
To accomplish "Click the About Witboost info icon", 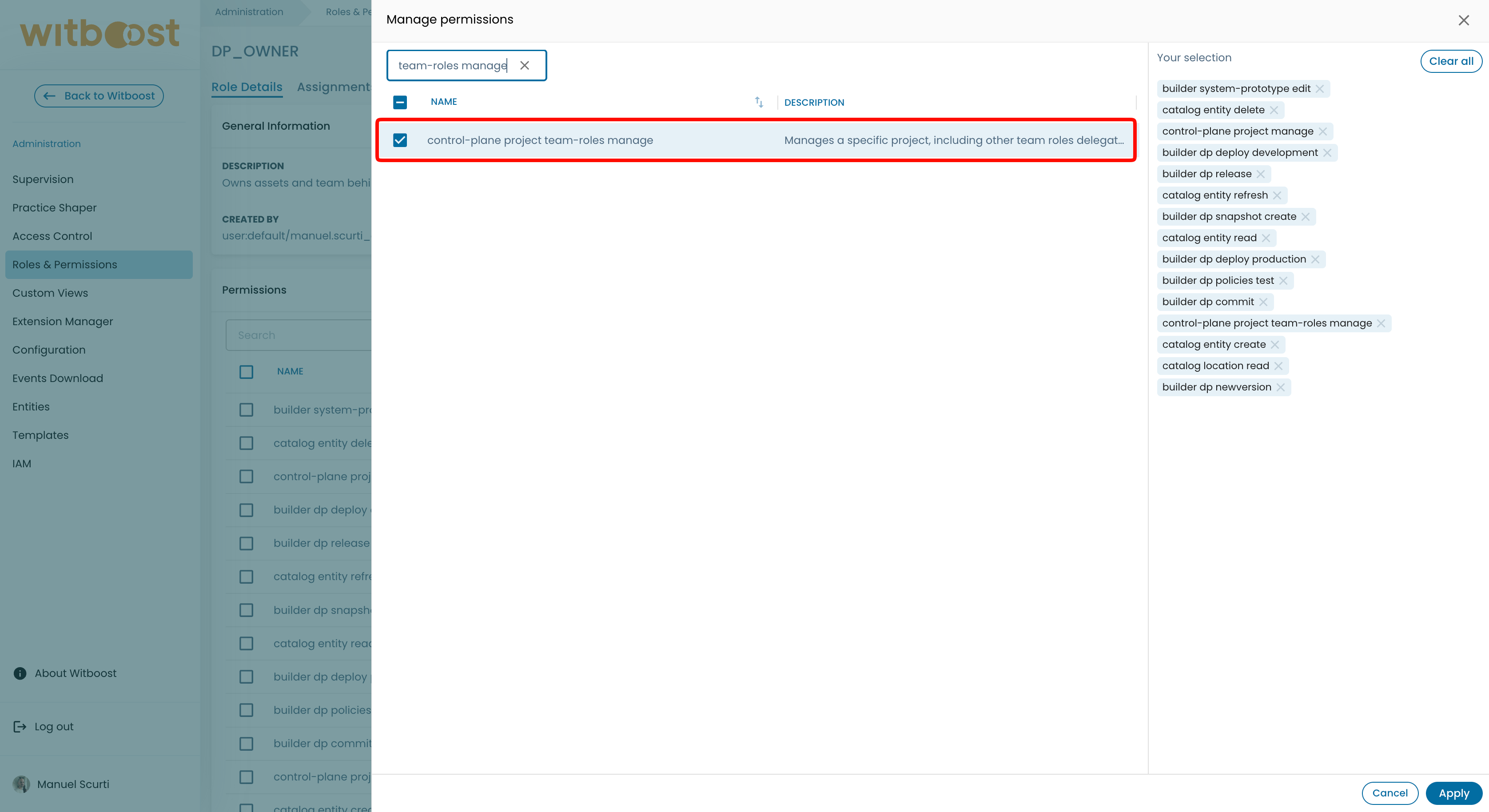I will click(x=20, y=673).
